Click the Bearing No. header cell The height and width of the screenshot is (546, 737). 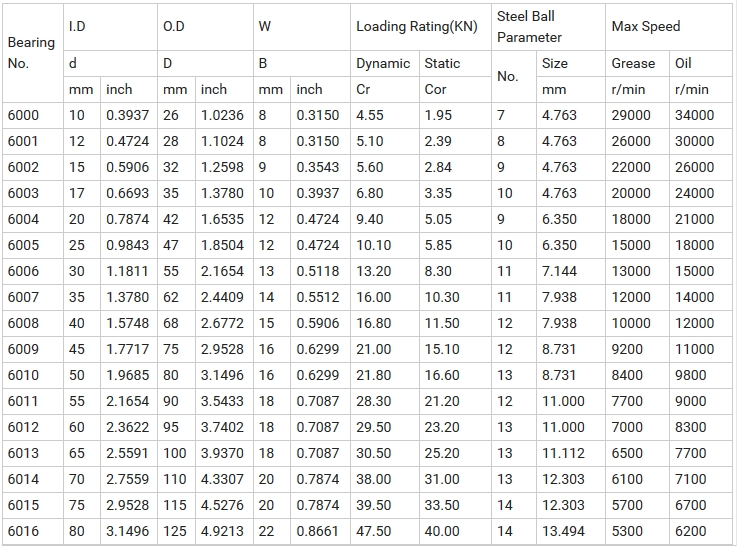coord(33,53)
